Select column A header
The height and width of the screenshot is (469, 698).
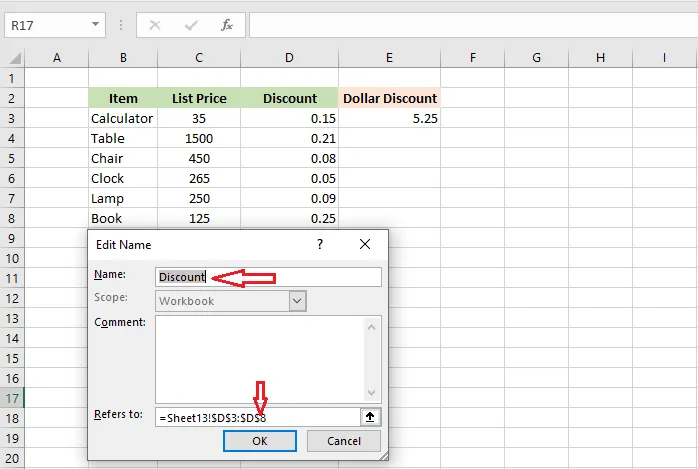[x=57, y=57]
